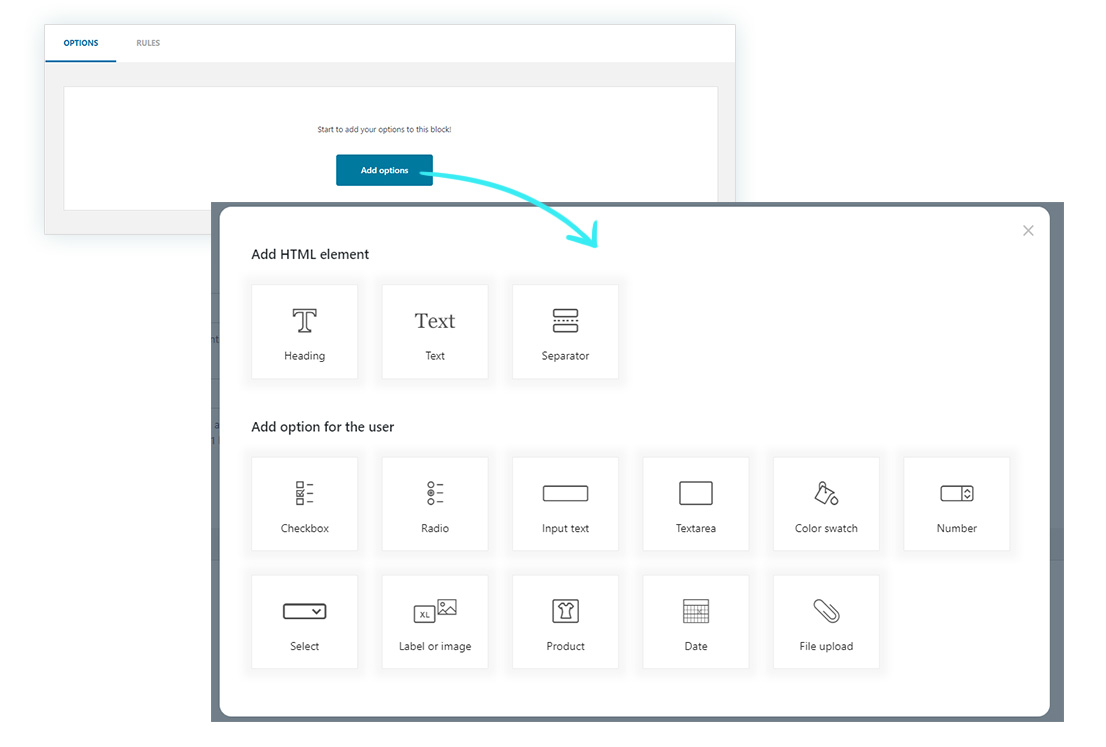Image resolution: width=1106 pixels, height=747 pixels.
Task: Add a Text HTML element
Action: (434, 331)
